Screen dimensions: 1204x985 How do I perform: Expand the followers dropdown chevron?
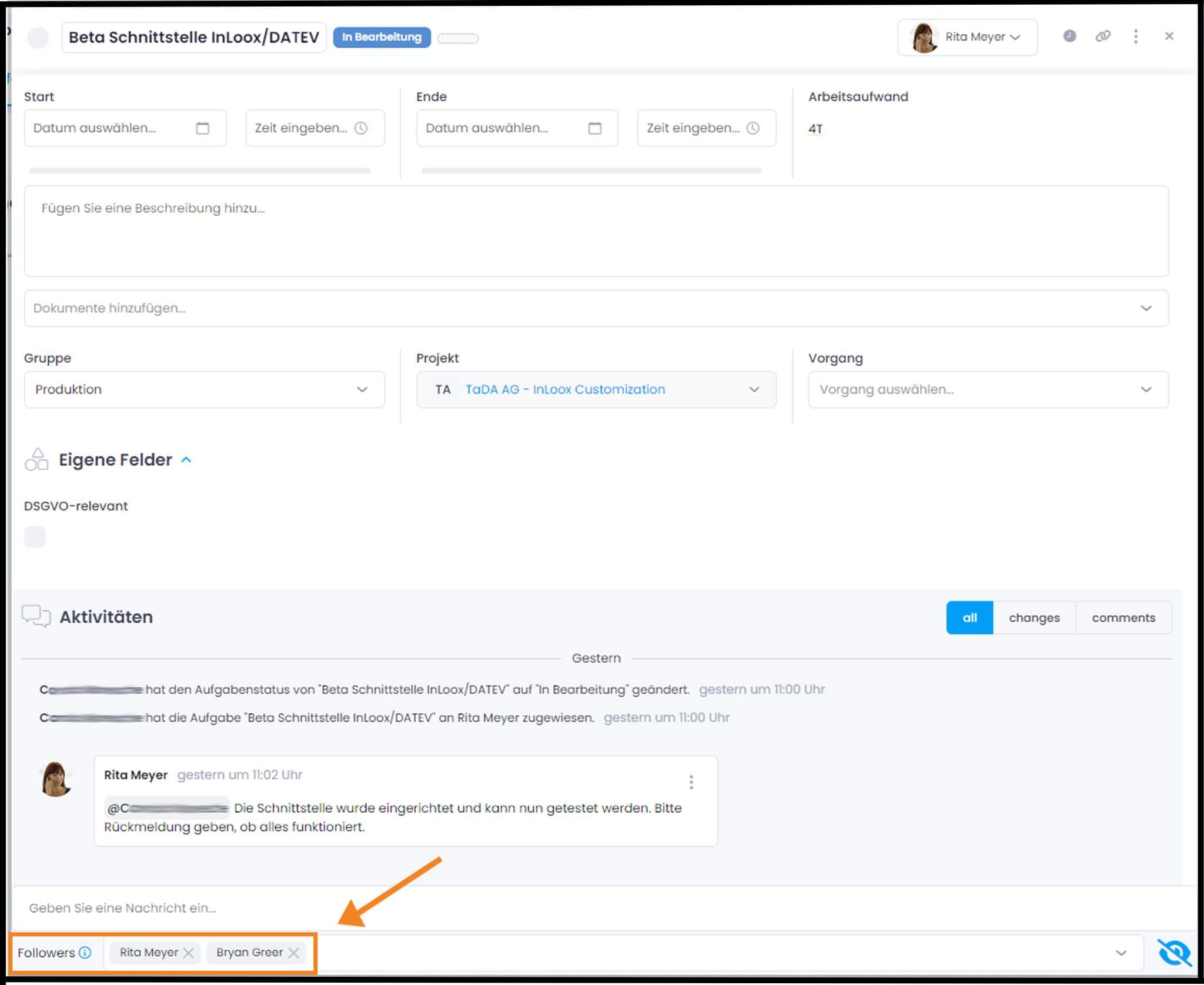pos(1121,953)
